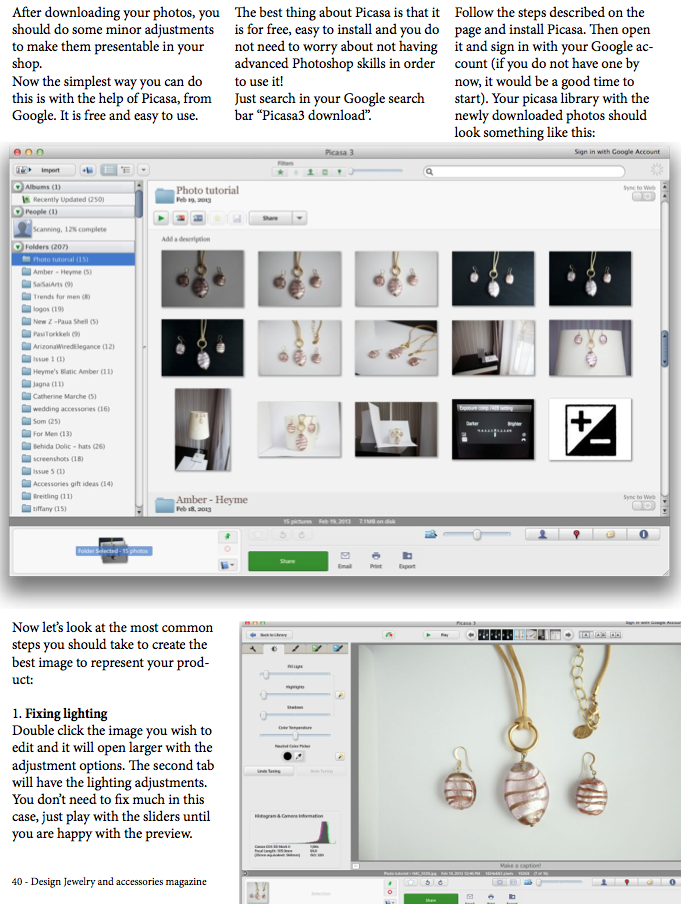Select the Photo tutorial (15) folder

[73, 259]
